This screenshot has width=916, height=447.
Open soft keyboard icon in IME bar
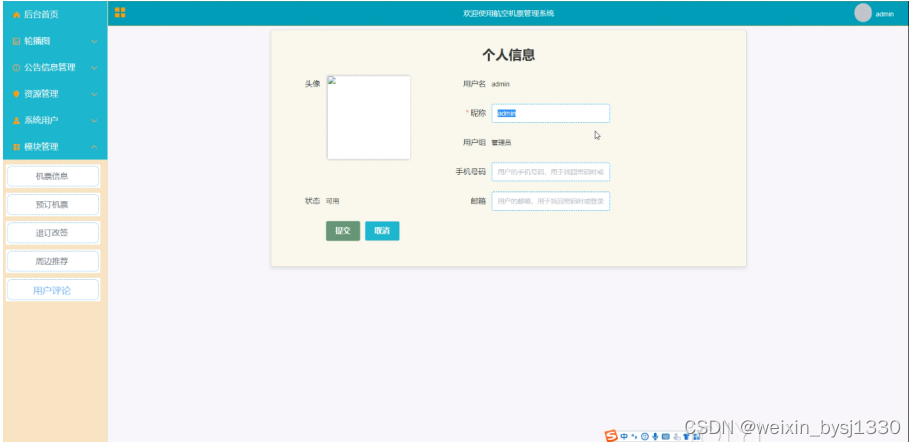(666, 436)
